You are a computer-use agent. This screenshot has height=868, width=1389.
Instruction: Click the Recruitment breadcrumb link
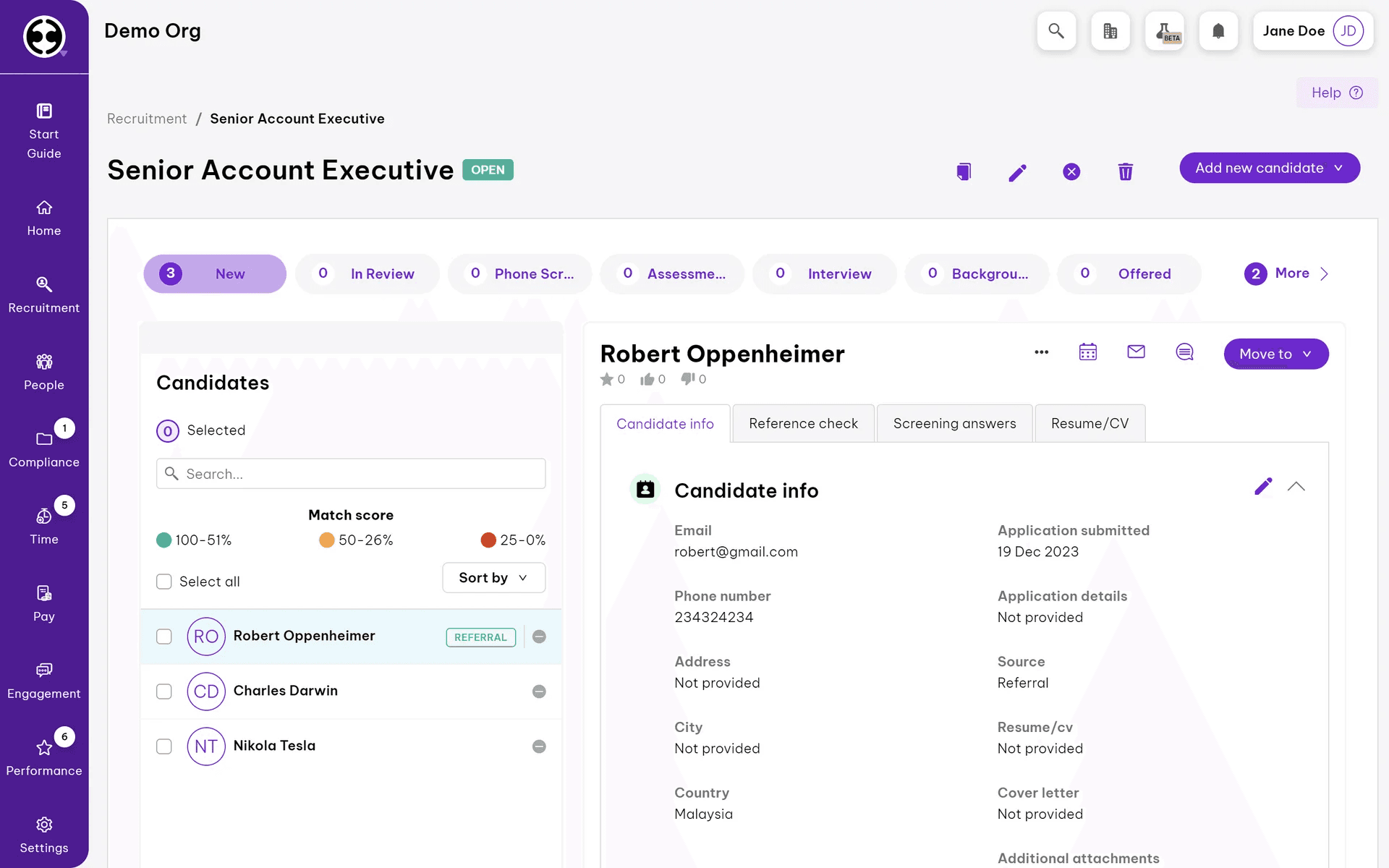pos(147,119)
